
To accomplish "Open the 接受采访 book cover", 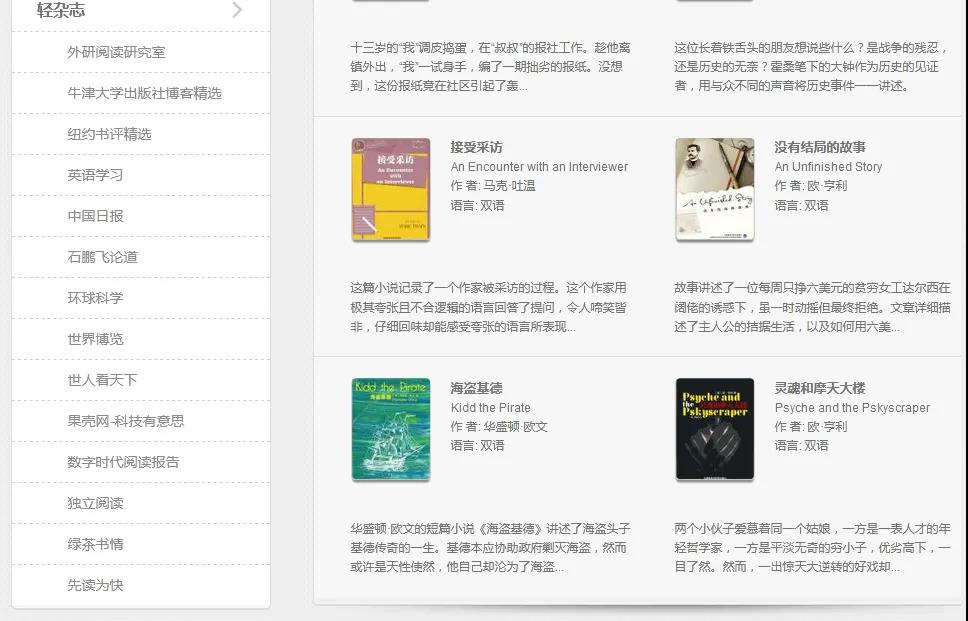I will (391, 189).
